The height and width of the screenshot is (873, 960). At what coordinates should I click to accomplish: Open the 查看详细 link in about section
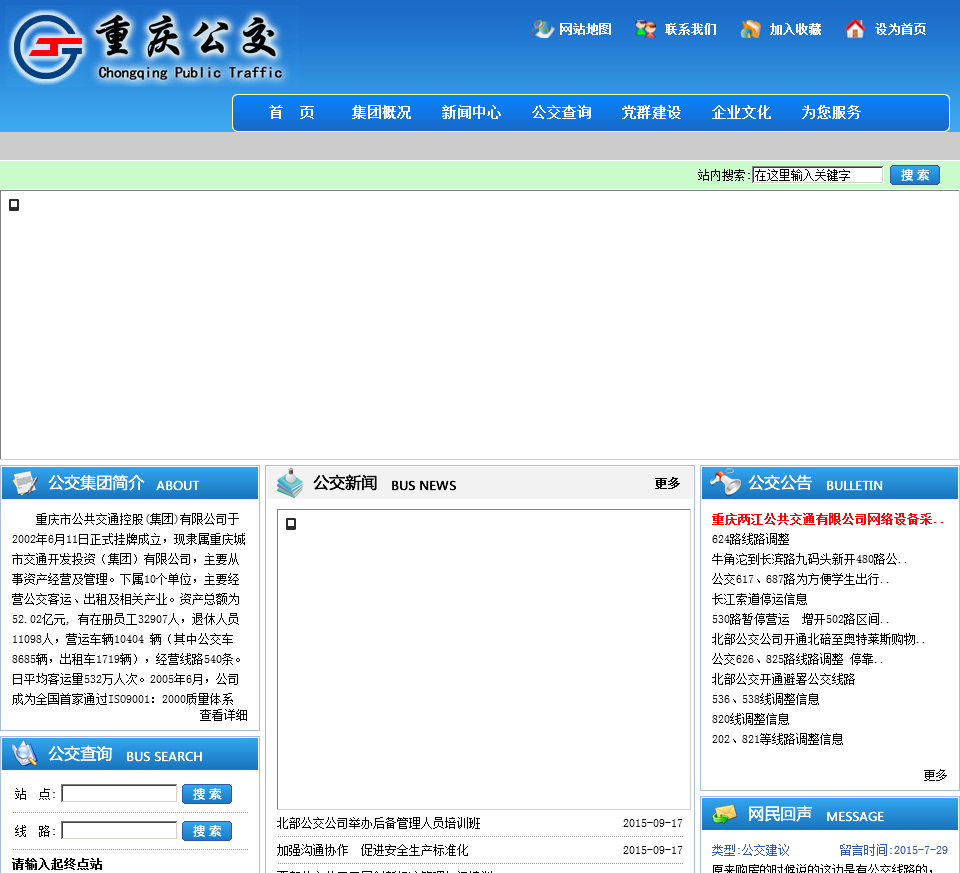[223, 715]
